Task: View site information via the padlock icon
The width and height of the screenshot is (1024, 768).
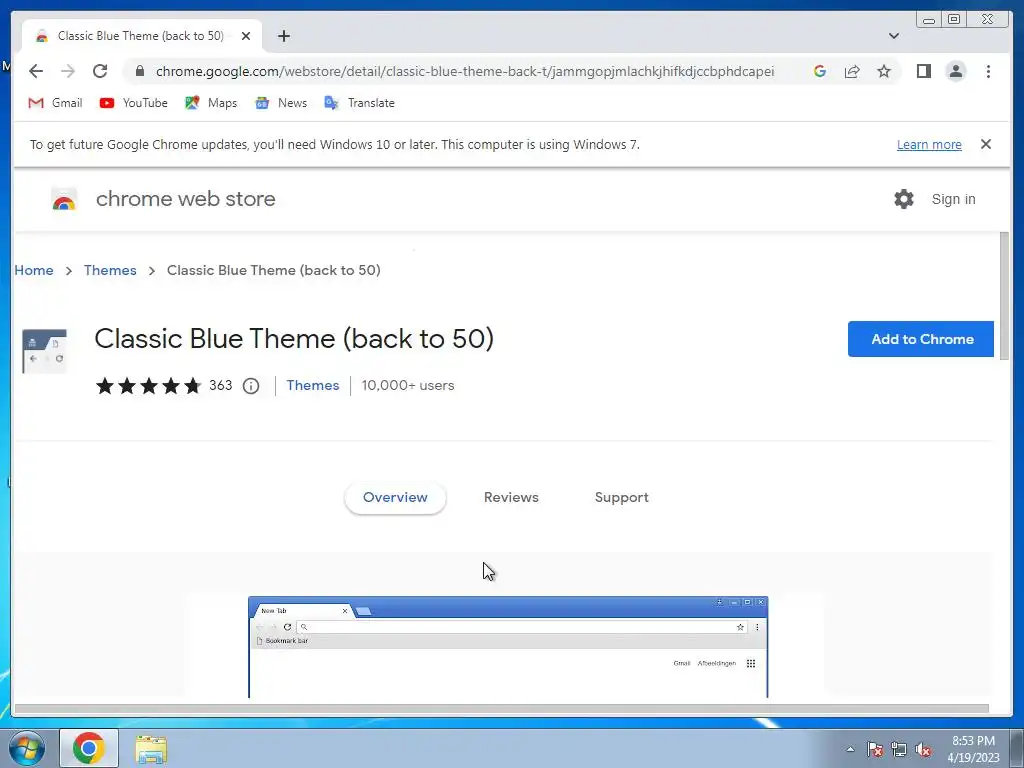Action: coord(140,71)
